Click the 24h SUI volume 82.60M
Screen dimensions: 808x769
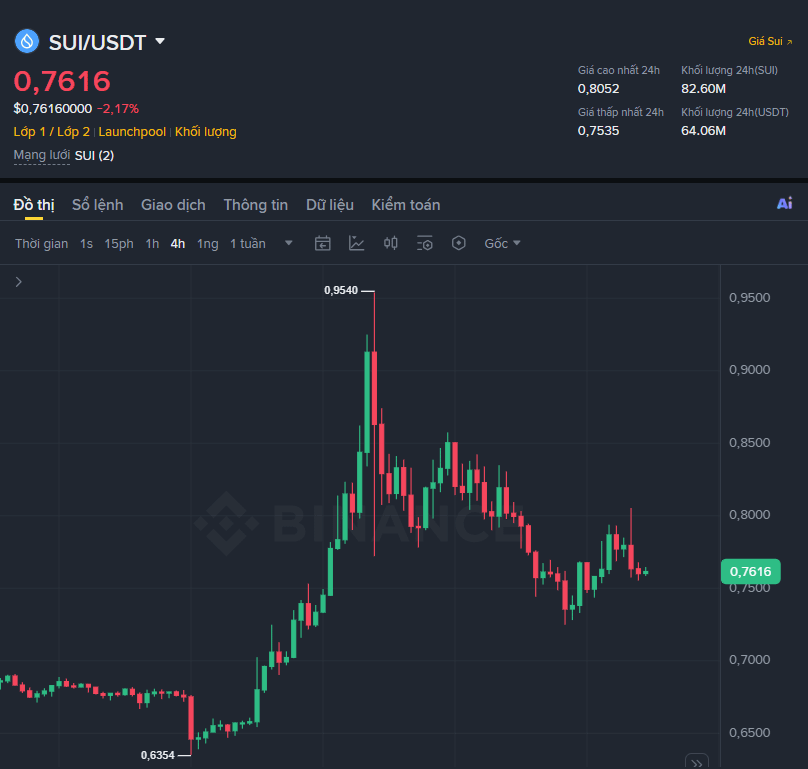click(x=703, y=89)
